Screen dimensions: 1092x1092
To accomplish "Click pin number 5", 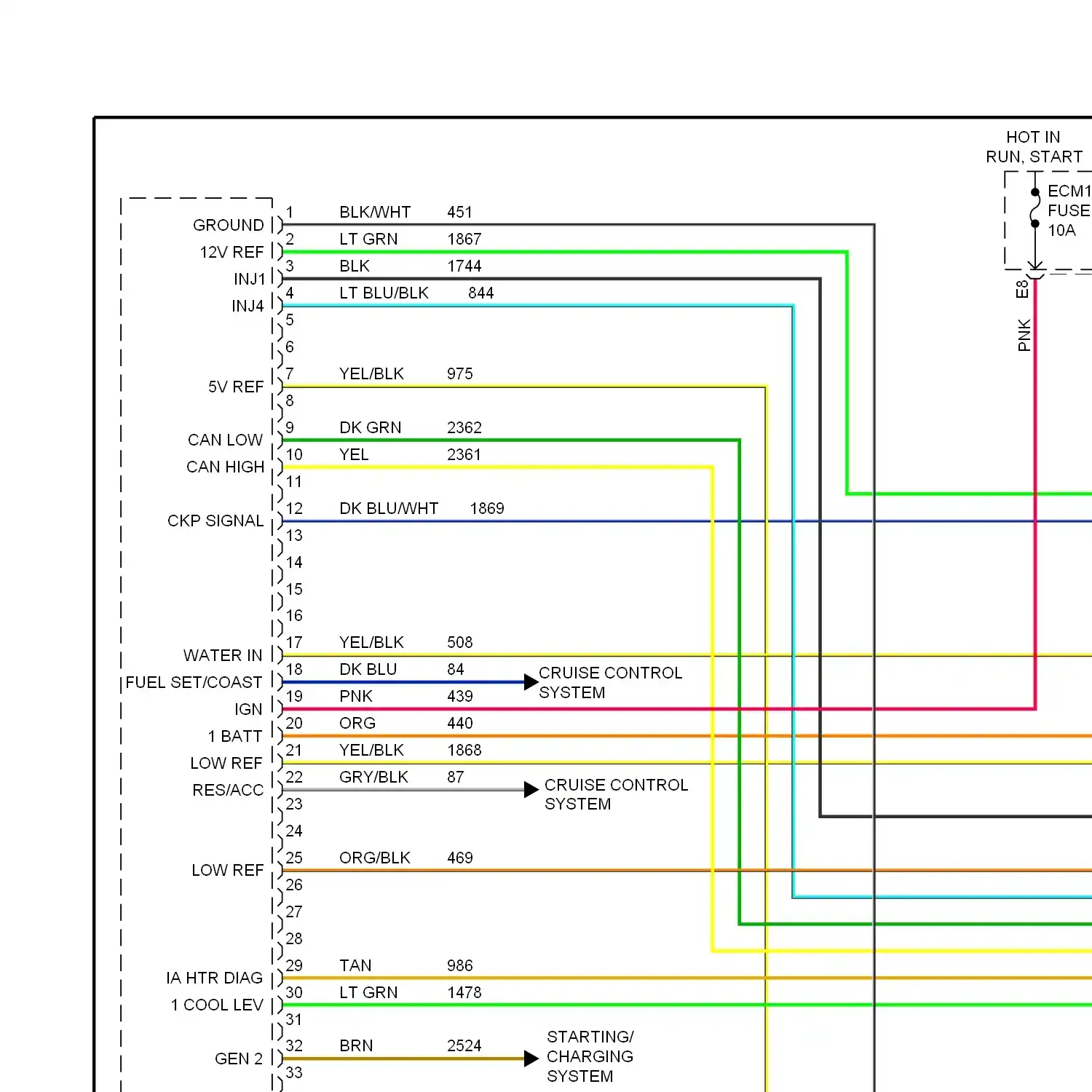I will click(x=290, y=320).
